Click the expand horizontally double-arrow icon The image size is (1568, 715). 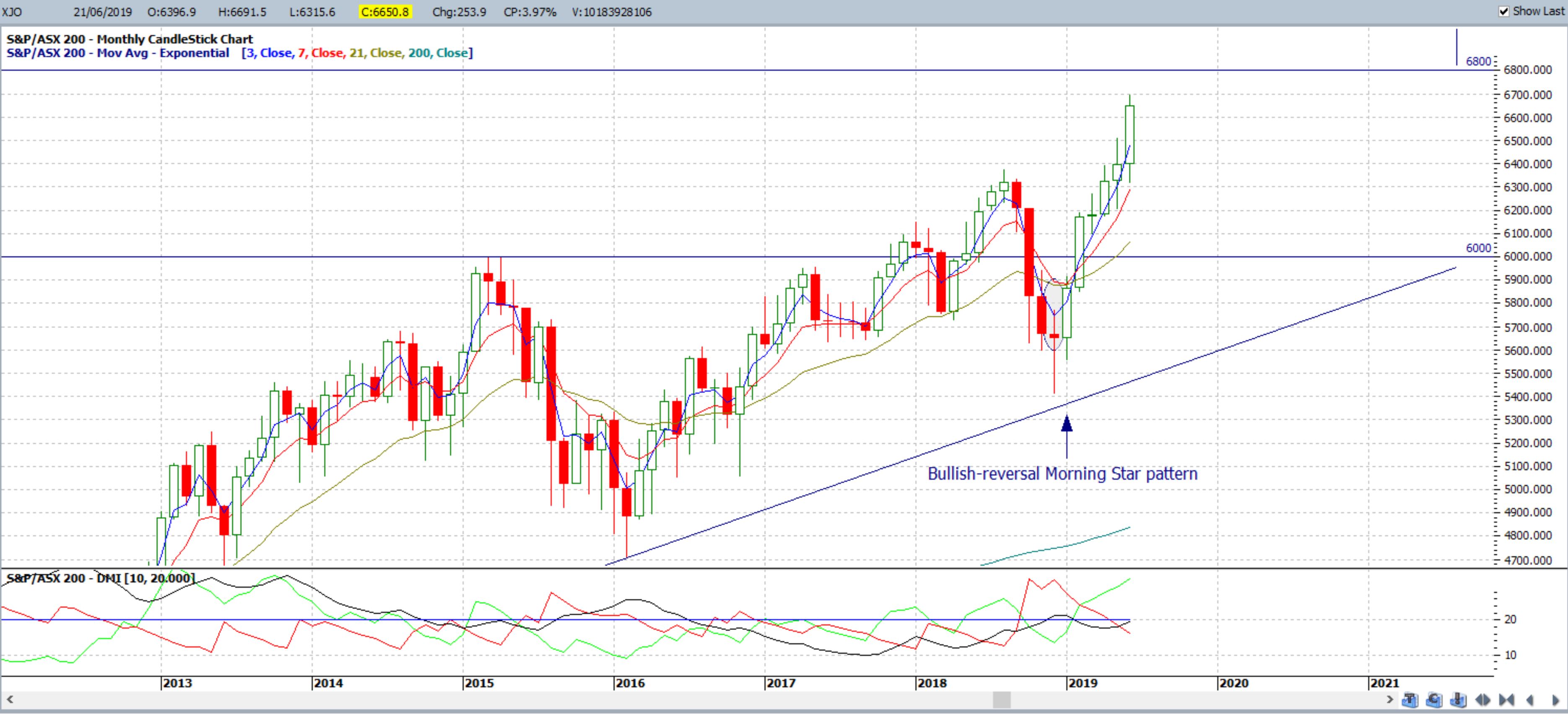pyautogui.click(x=1483, y=700)
